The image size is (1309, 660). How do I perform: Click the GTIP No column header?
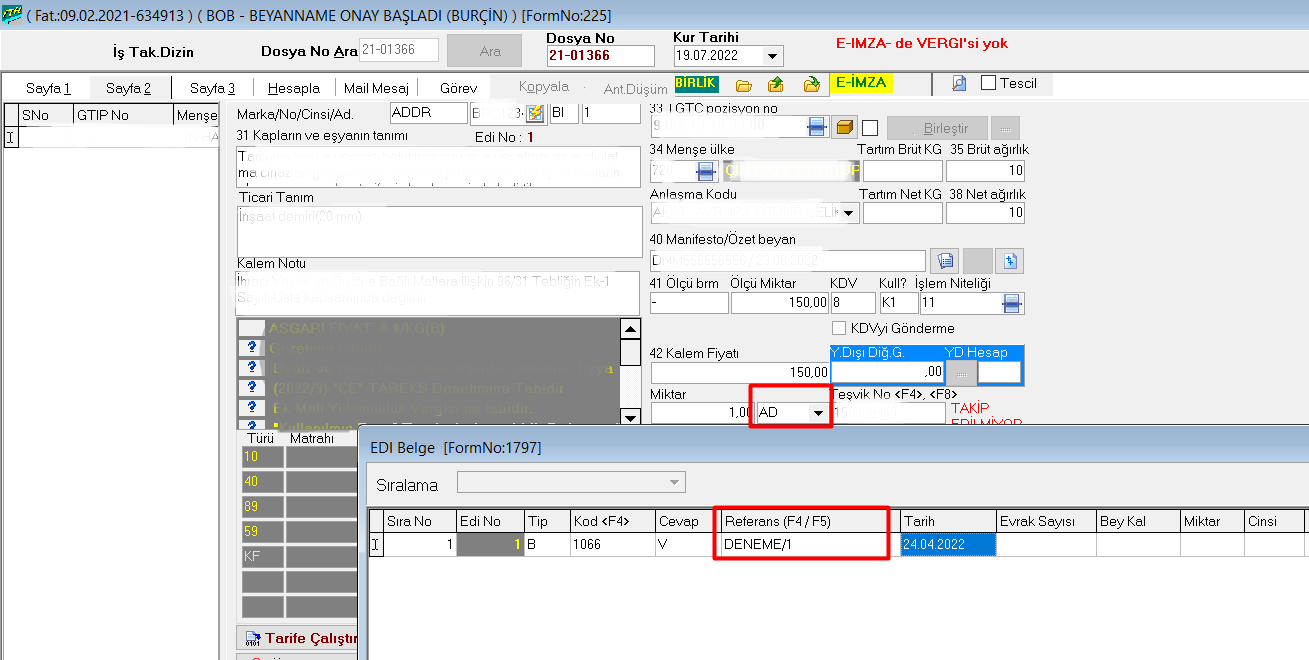click(x=122, y=115)
